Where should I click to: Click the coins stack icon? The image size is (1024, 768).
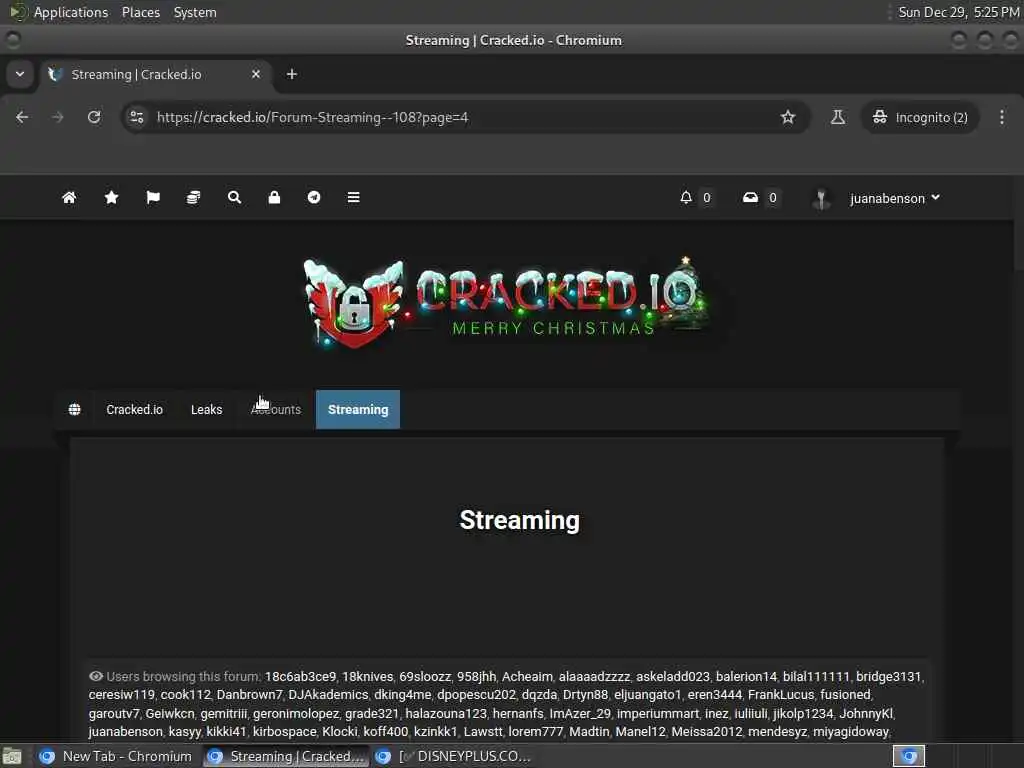(x=193, y=197)
